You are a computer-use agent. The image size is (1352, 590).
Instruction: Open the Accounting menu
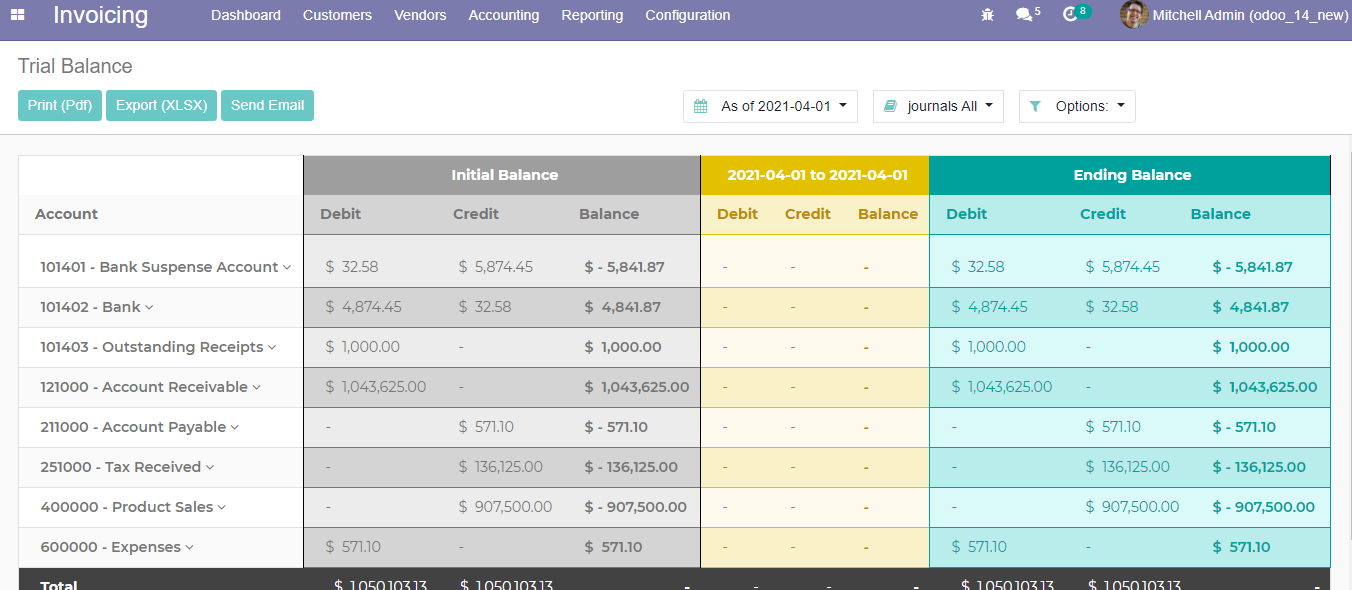click(503, 15)
